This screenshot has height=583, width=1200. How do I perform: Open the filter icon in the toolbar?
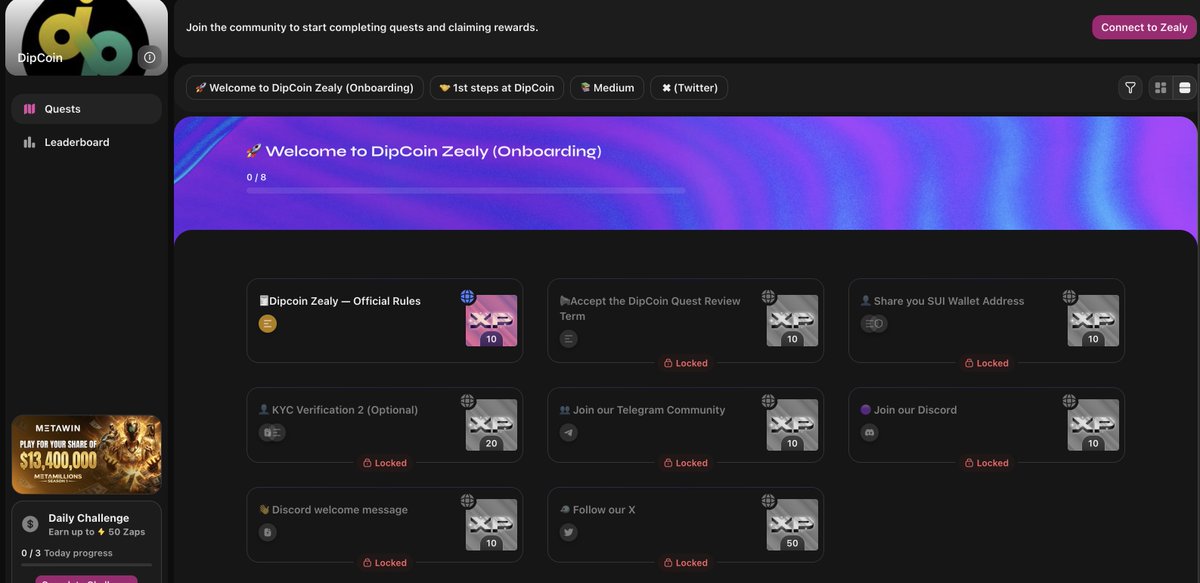click(1130, 88)
